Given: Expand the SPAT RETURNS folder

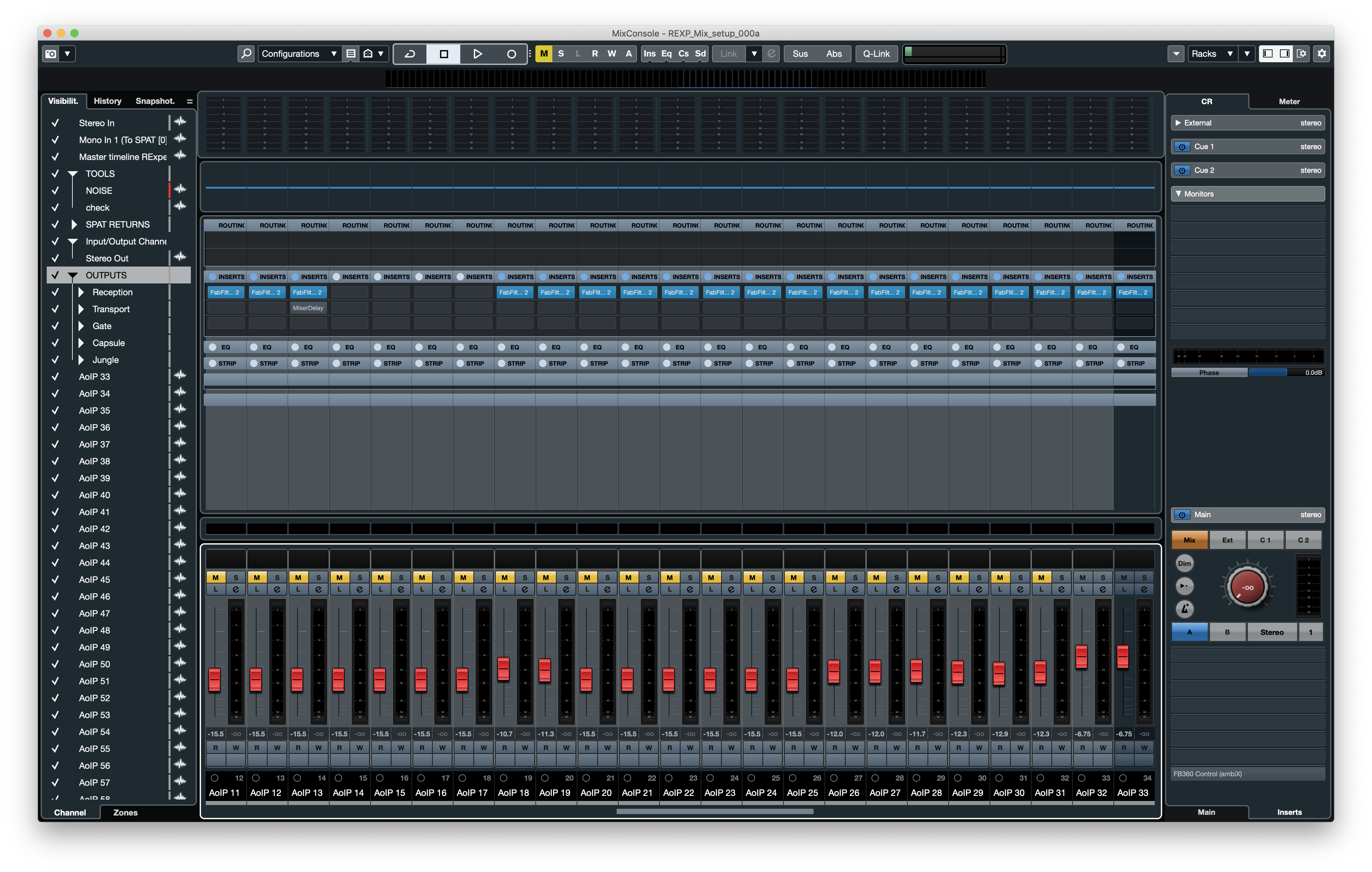Looking at the screenshot, I should coord(73,224).
